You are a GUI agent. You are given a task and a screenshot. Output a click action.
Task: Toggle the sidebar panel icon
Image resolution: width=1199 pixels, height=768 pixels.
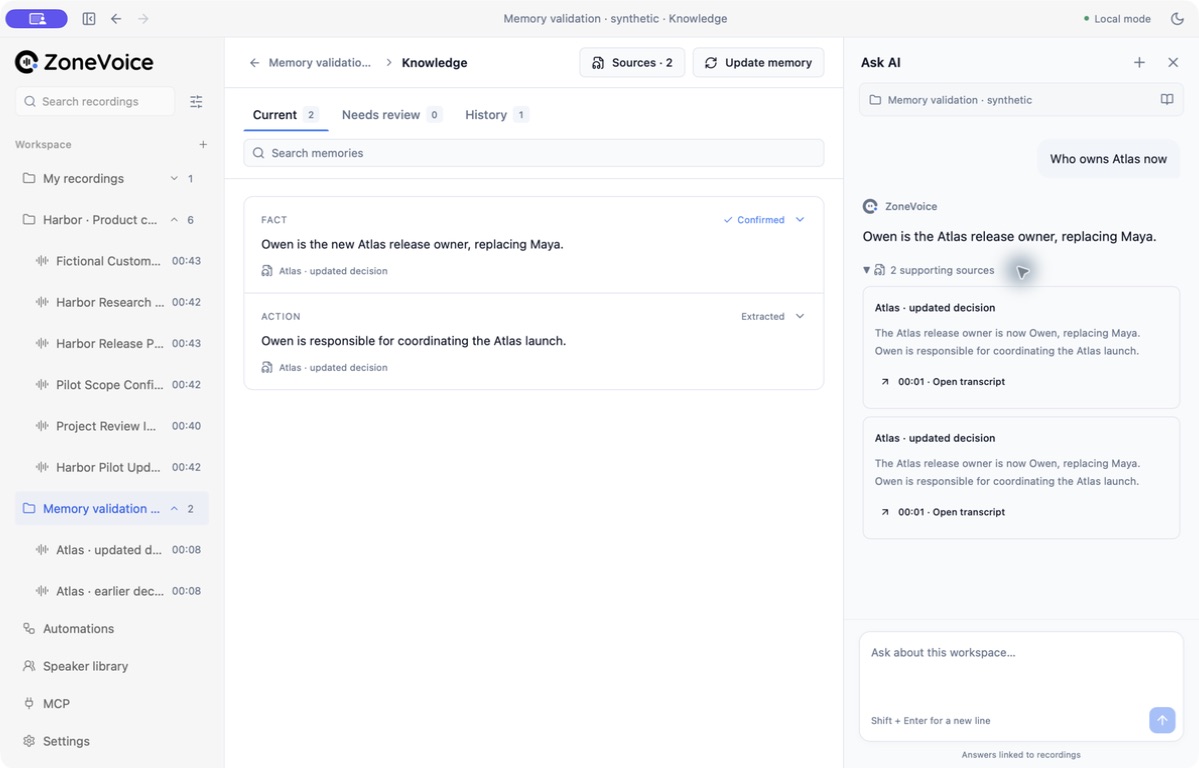coord(89,18)
